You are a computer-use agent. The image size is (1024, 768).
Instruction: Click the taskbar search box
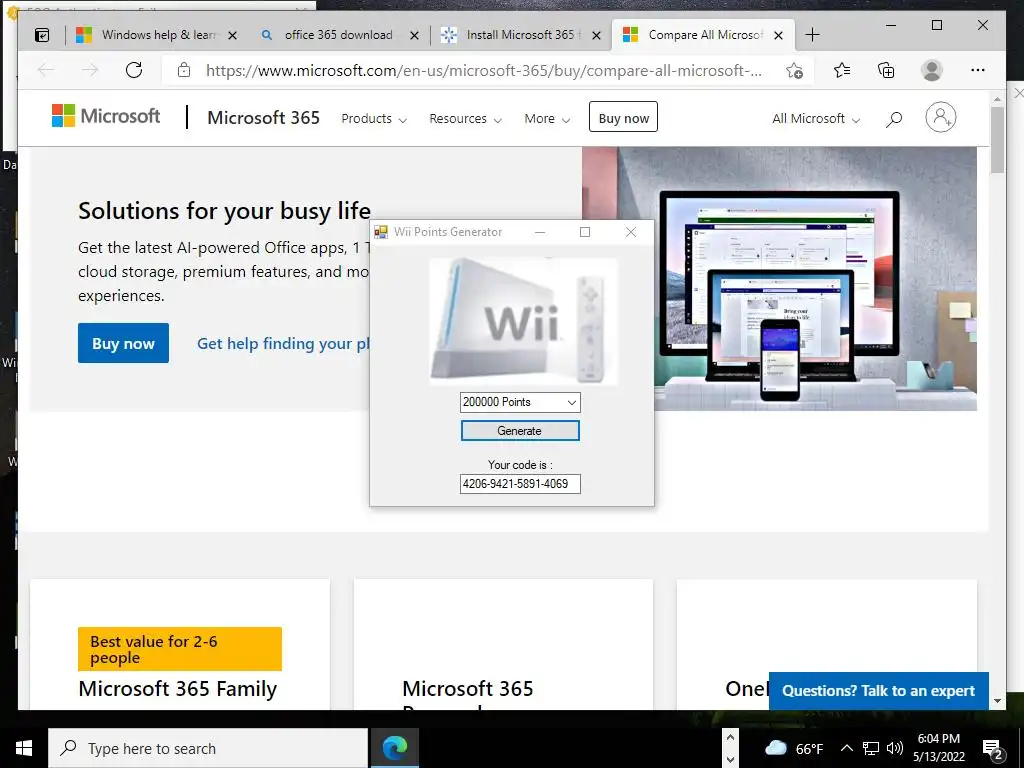tap(208, 748)
